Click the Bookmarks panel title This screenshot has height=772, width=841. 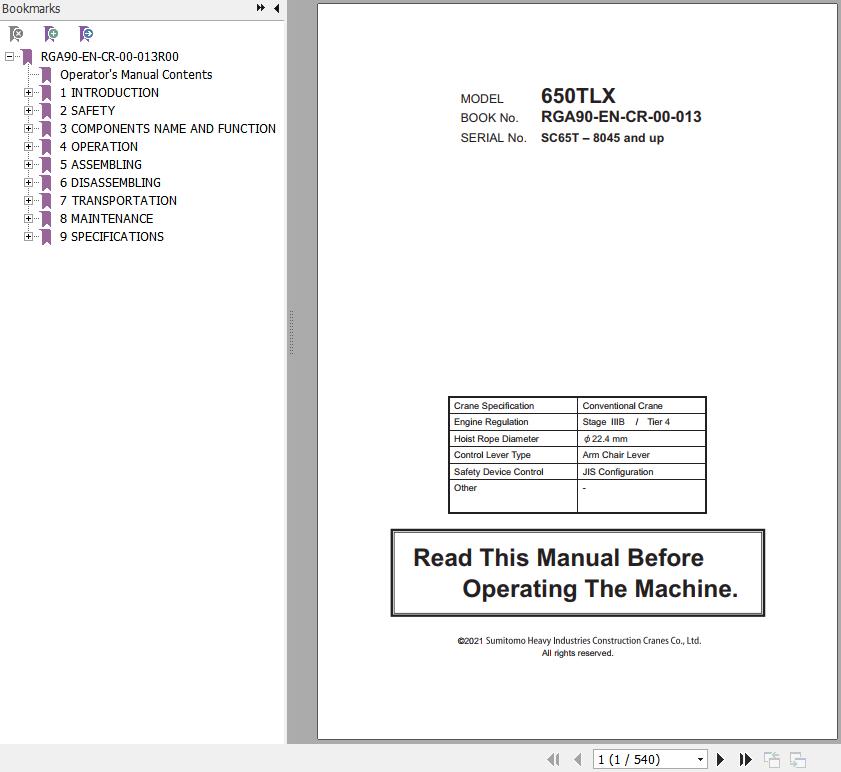point(31,9)
